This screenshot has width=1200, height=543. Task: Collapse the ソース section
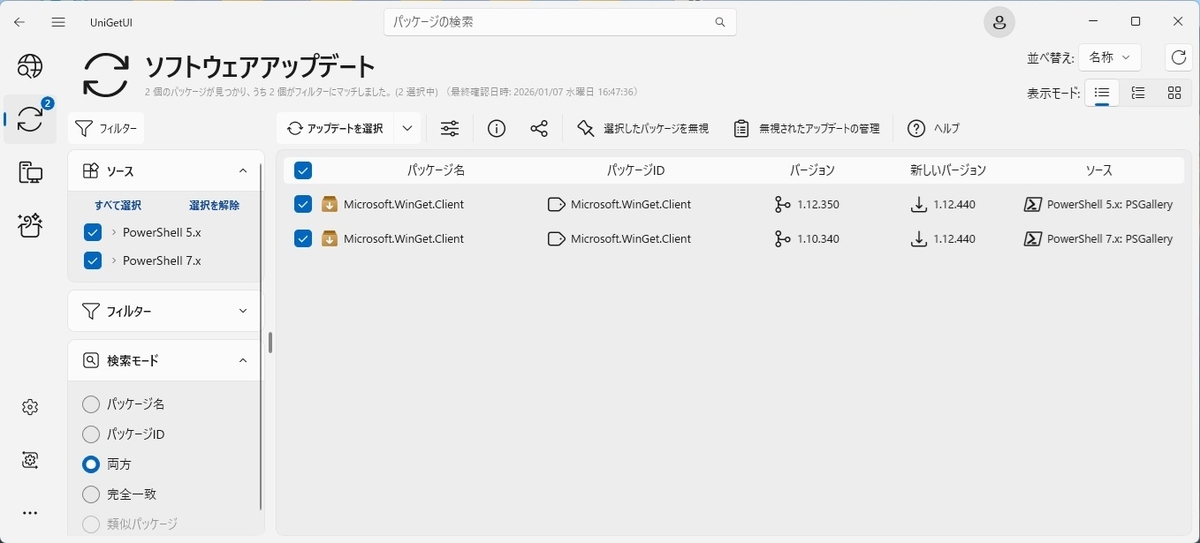tap(243, 171)
